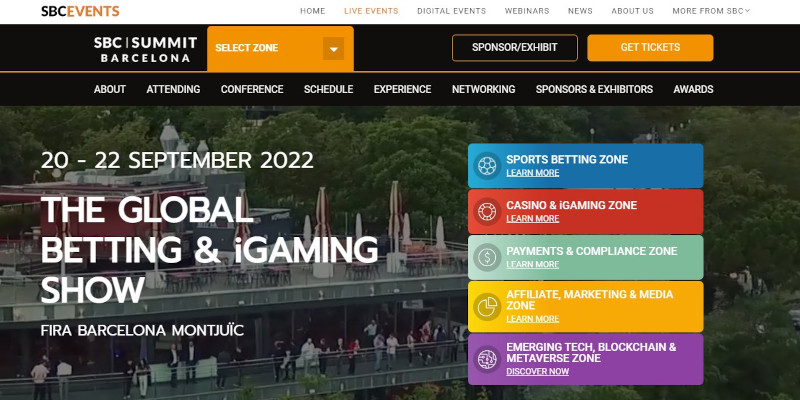Click The Global Betting & iGaming Show headline

point(209,249)
